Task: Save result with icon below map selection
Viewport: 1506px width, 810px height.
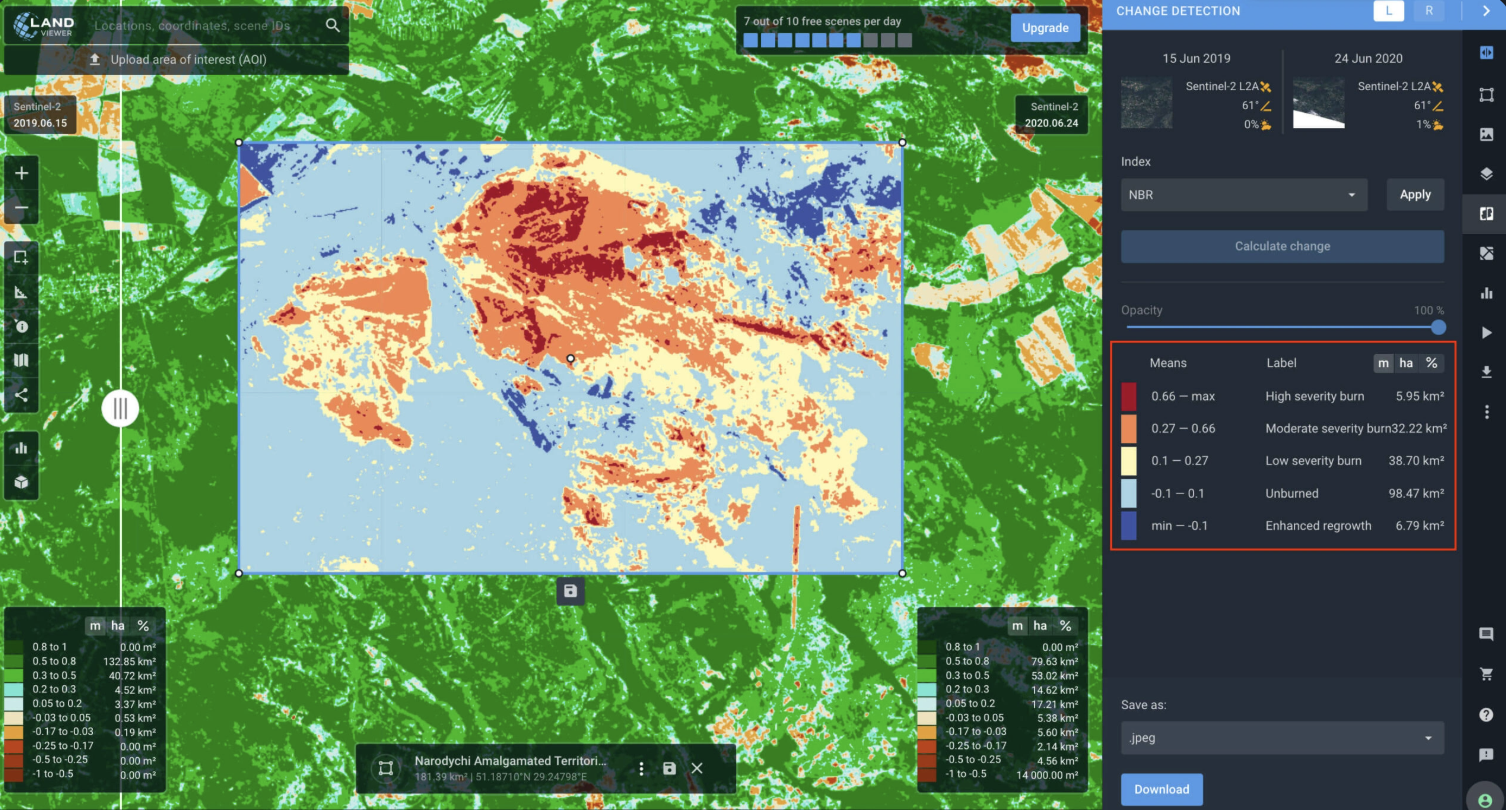Action: 570,591
